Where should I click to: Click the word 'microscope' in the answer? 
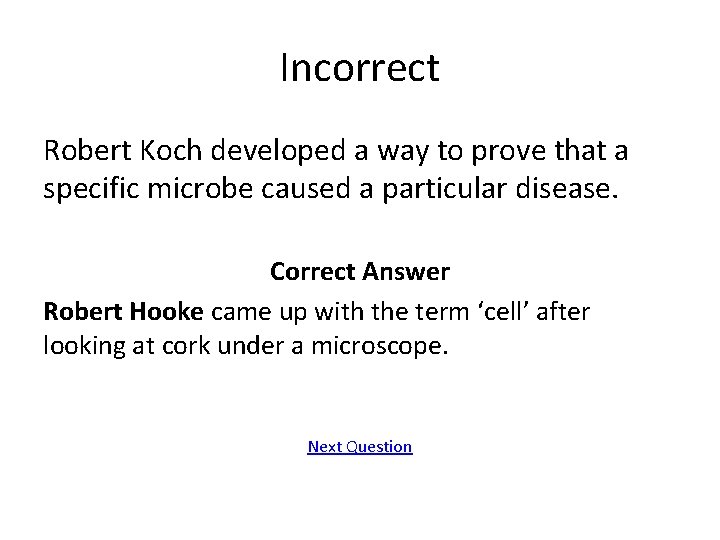pos(379,345)
